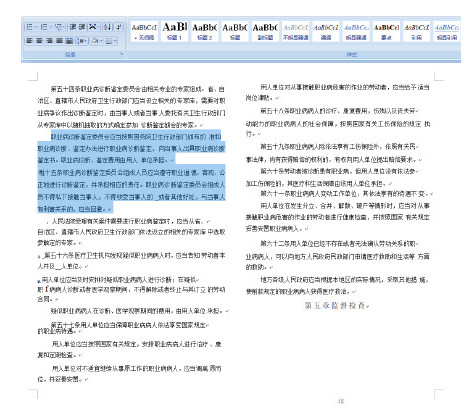Click the paragraph starting 第六十二条
This screenshot has height=409, width=465.
click(337, 255)
